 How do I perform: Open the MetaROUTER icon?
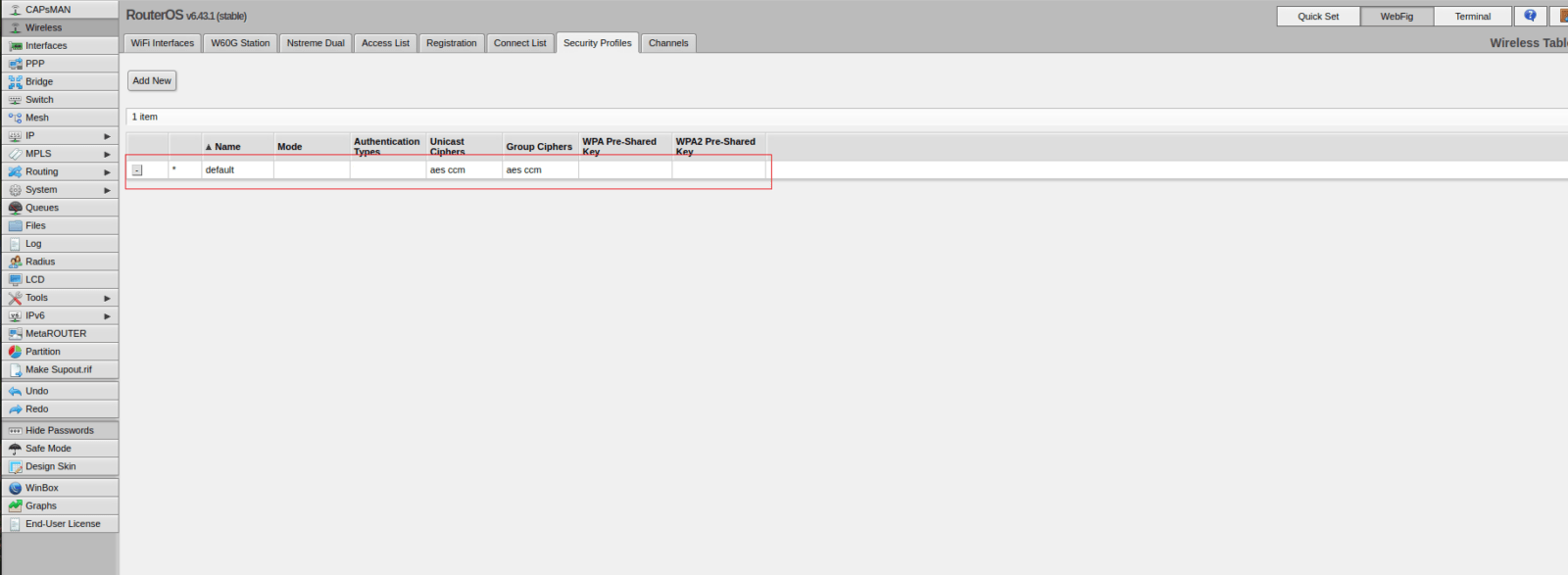point(15,333)
